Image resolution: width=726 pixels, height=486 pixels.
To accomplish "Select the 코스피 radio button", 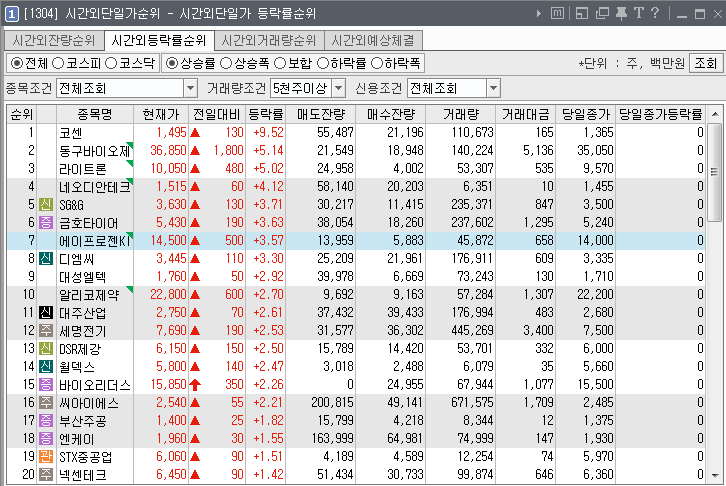I will click(58, 63).
